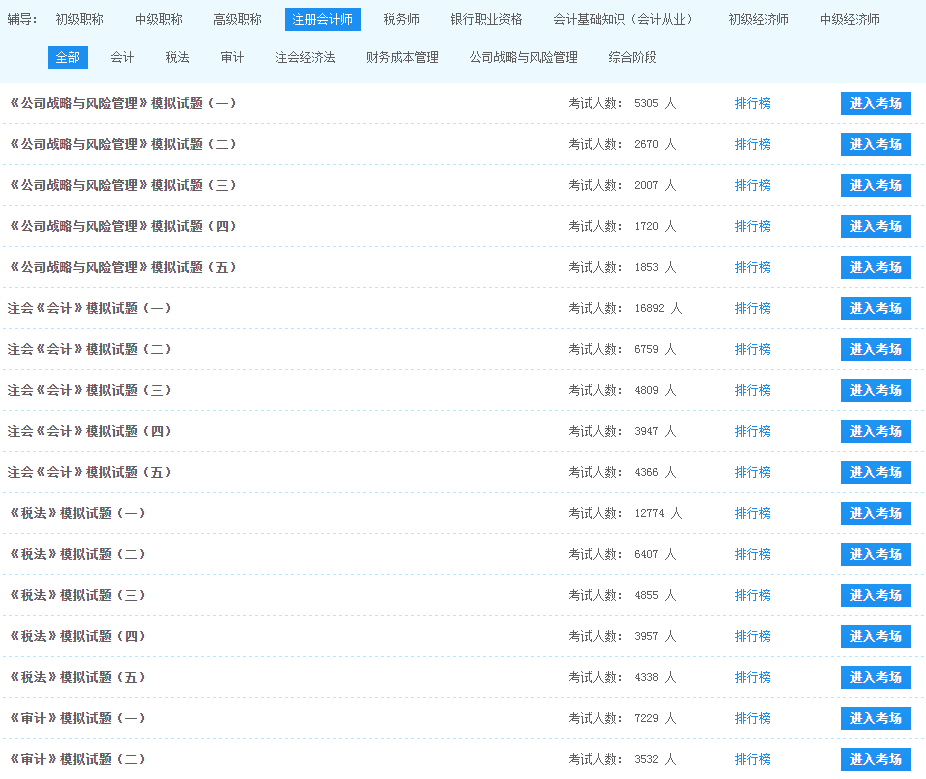Select the 高级职称 category
The image size is (926, 779).
(x=235, y=18)
